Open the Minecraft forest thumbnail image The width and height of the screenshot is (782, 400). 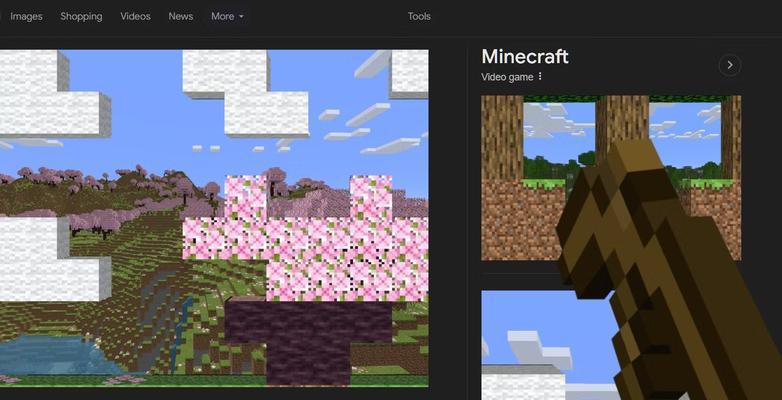click(x=611, y=178)
